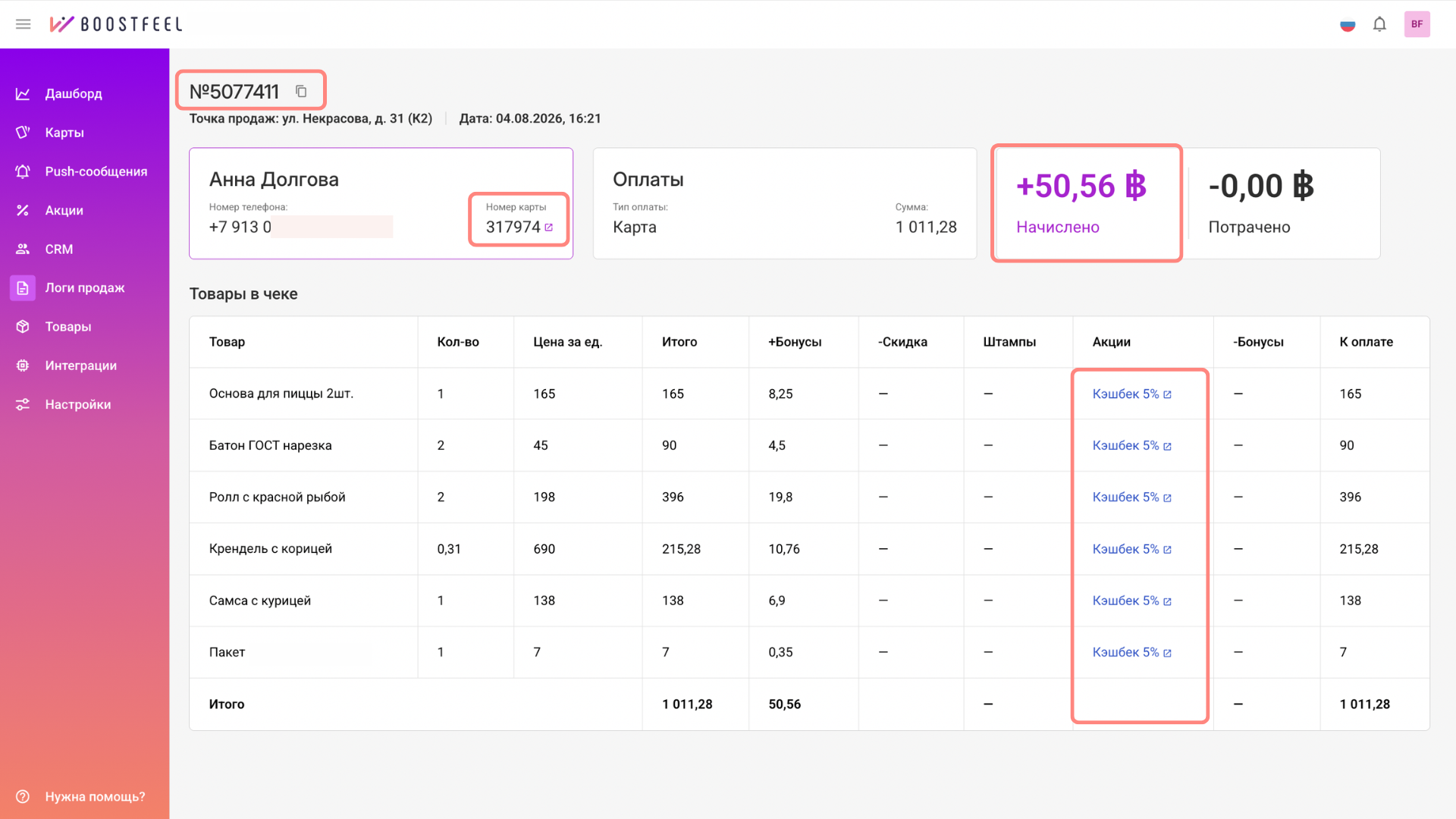The image size is (1456, 819).
Task: Click the quantity 0,31 cell
Action: tap(449, 549)
